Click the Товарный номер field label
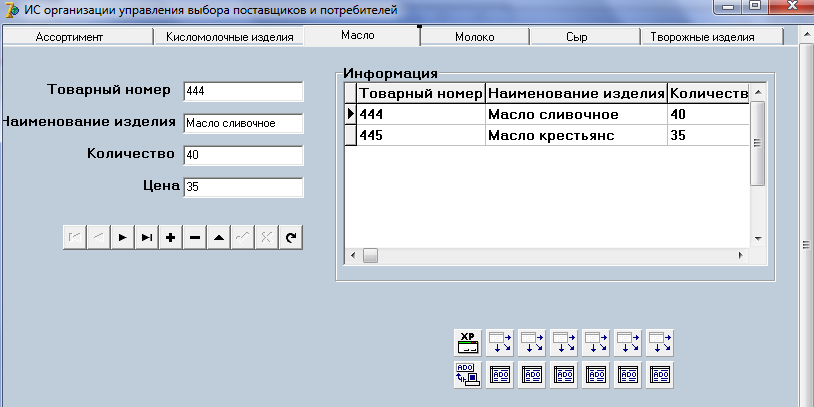 click(108, 90)
